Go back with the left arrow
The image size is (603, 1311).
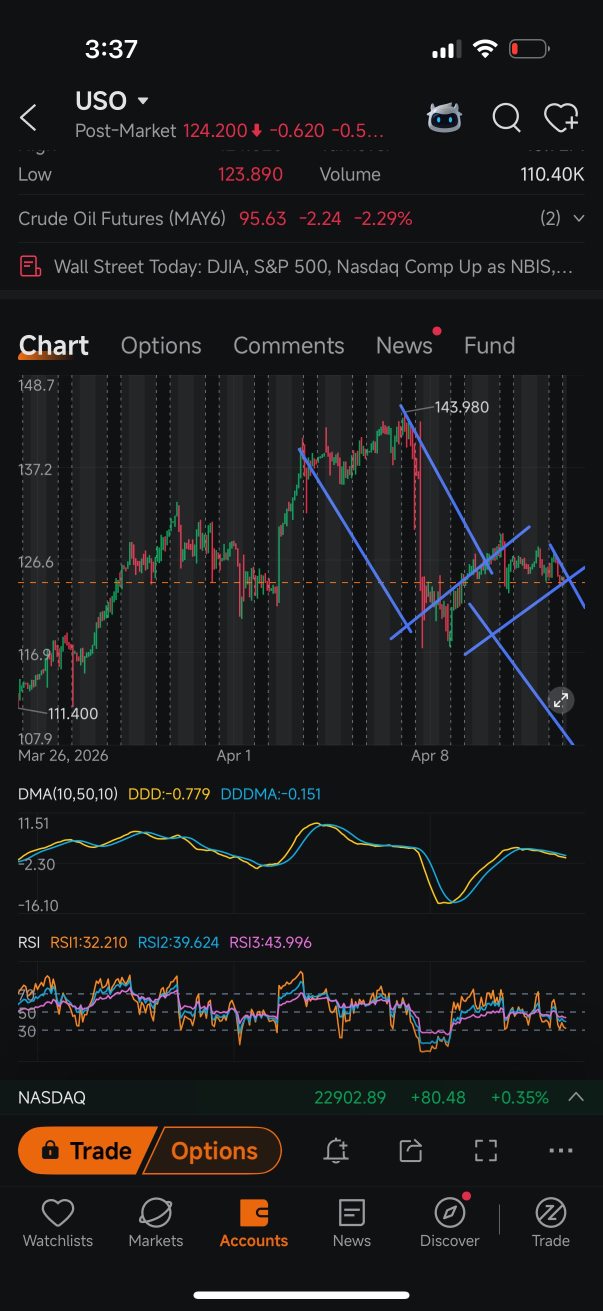28,118
